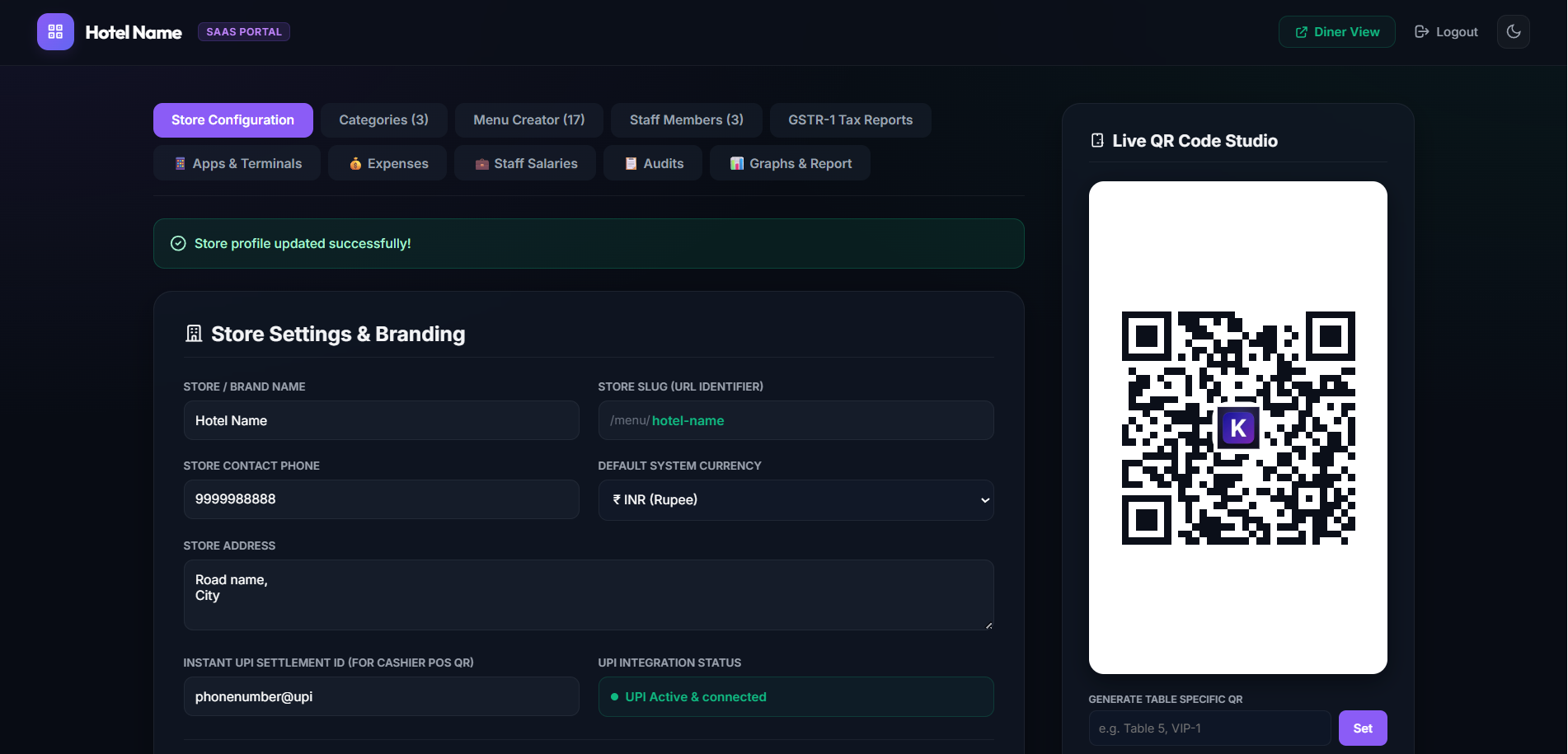
Task: Click the SAAS PORTAL badge
Action: [x=244, y=32]
